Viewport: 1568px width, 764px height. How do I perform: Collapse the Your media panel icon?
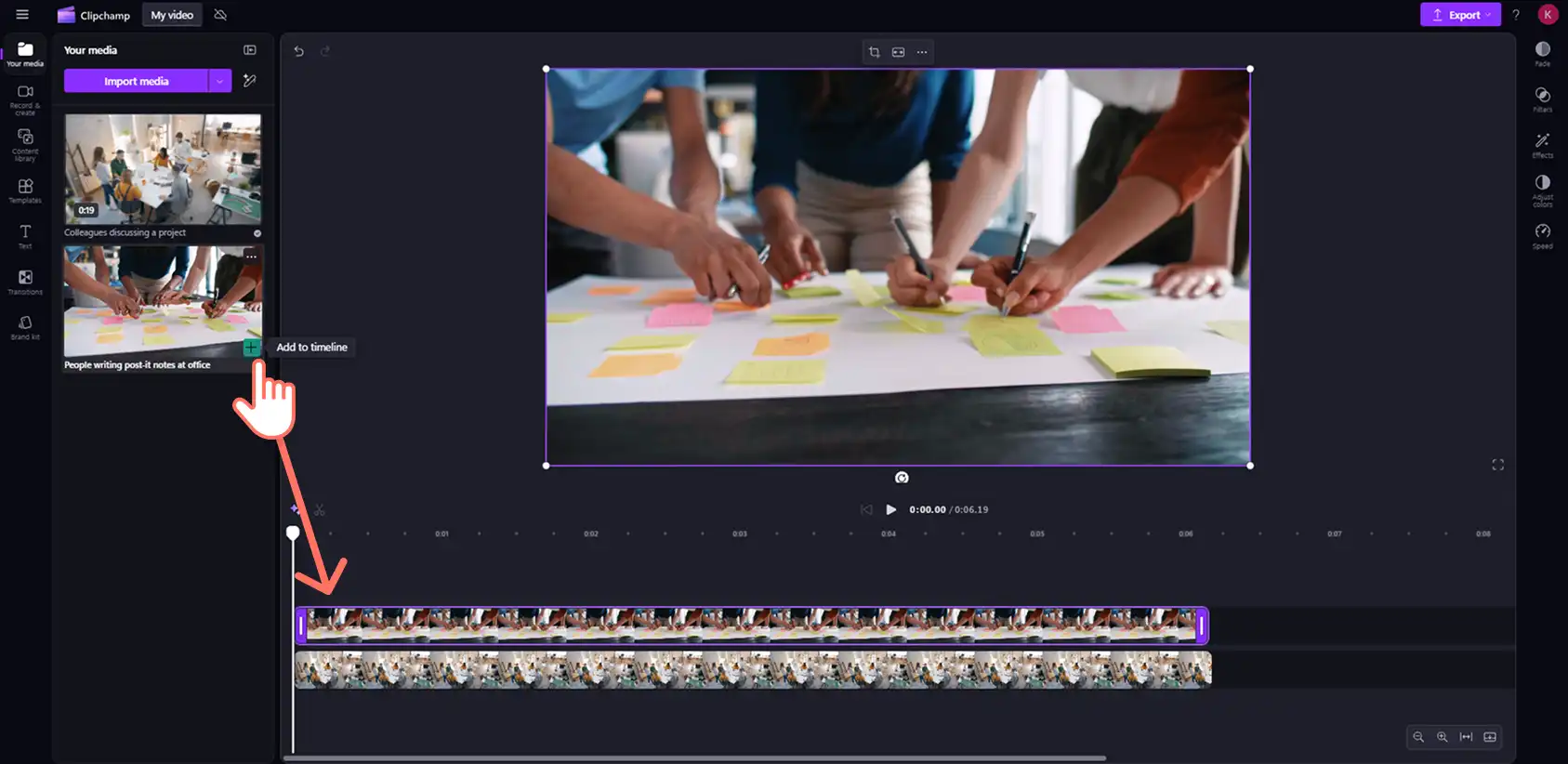(250, 50)
